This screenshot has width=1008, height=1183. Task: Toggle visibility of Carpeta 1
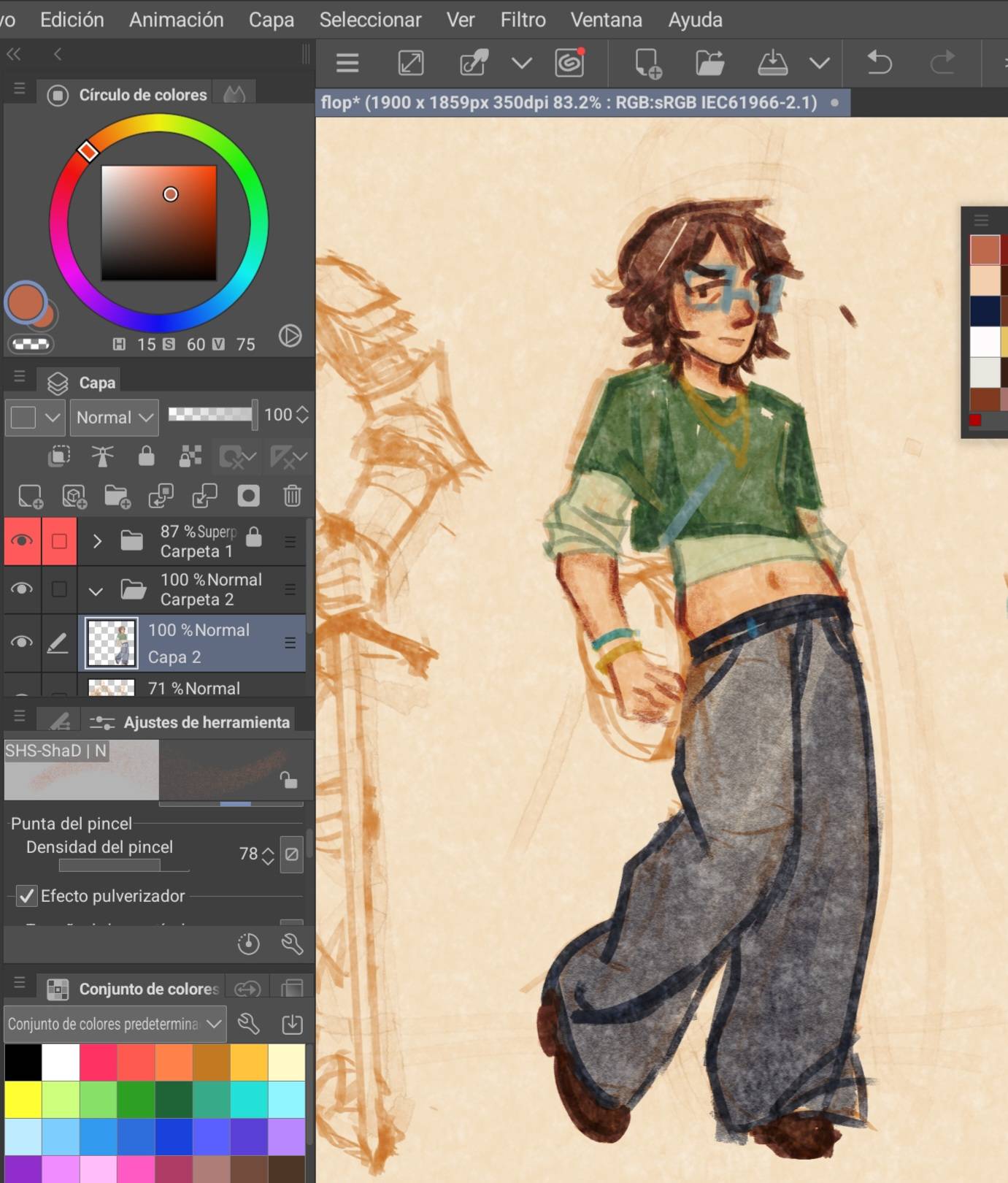click(x=22, y=541)
